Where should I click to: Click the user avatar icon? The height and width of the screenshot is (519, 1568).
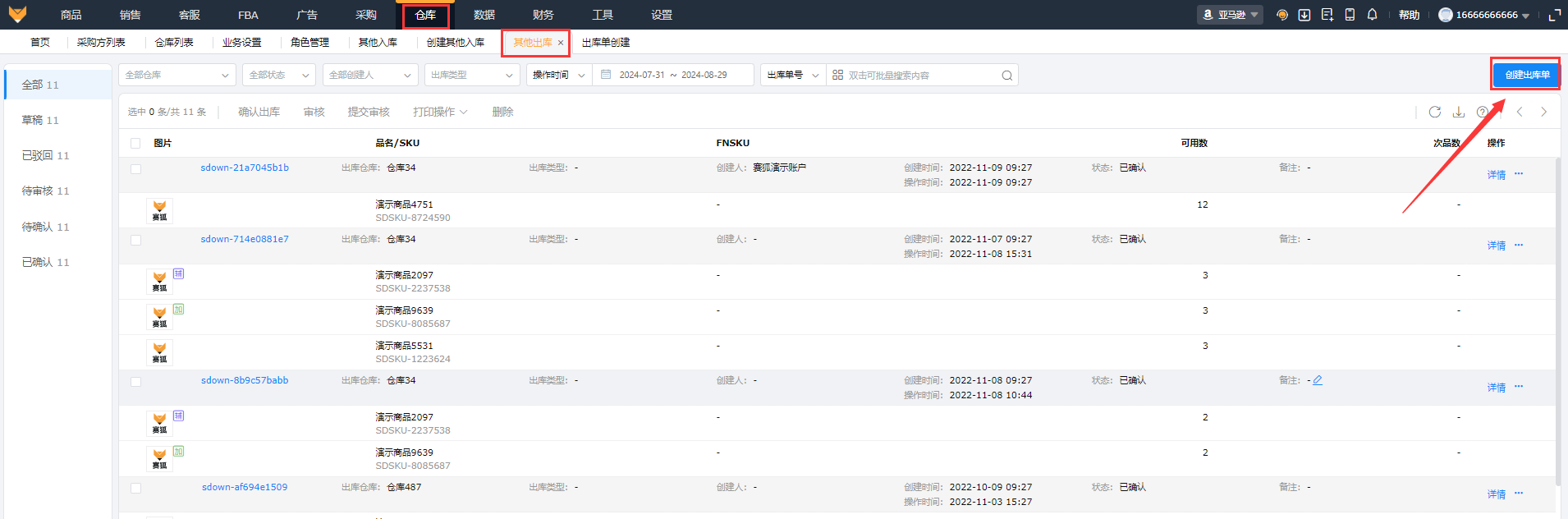(x=1446, y=15)
